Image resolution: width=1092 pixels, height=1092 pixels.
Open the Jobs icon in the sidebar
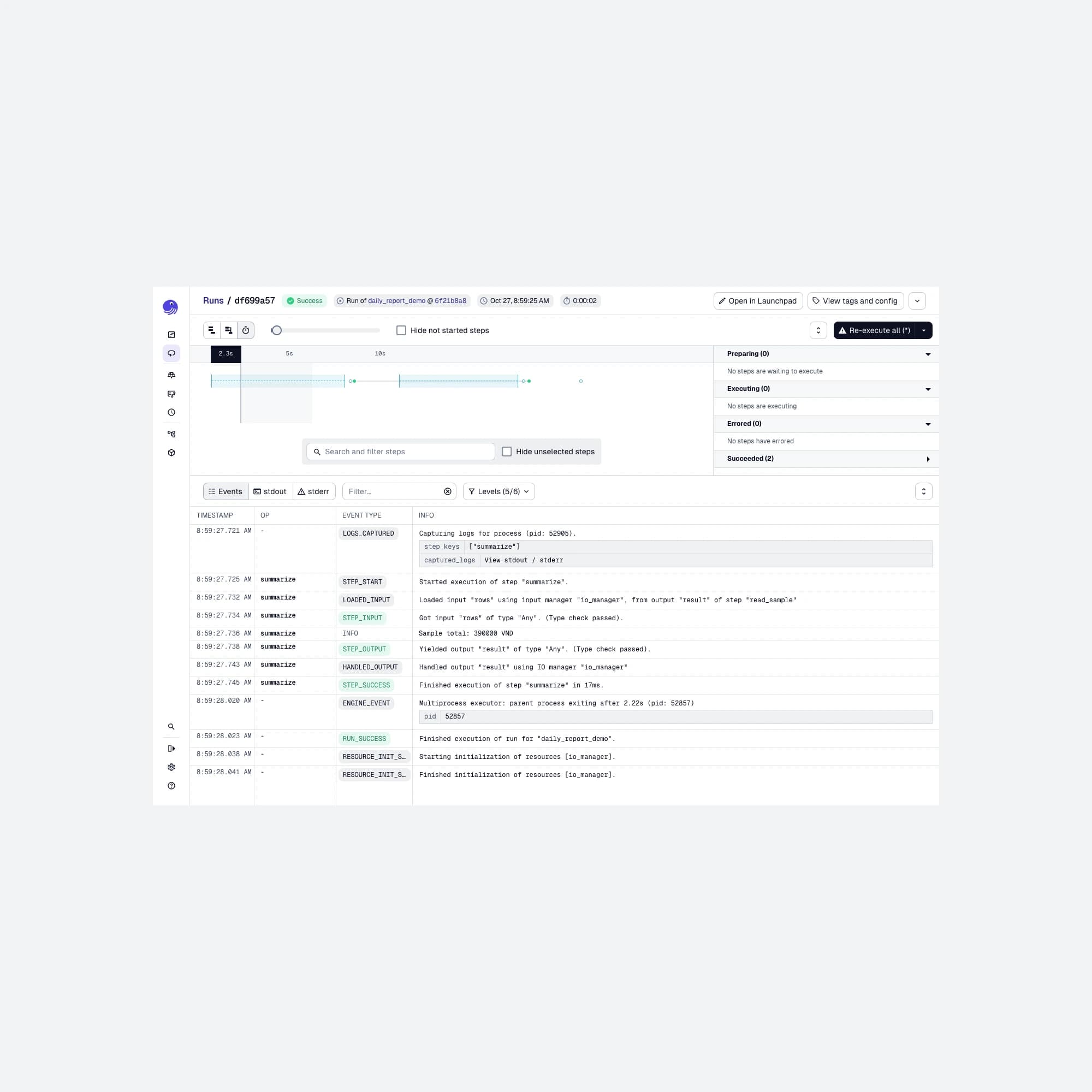point(171,394)
